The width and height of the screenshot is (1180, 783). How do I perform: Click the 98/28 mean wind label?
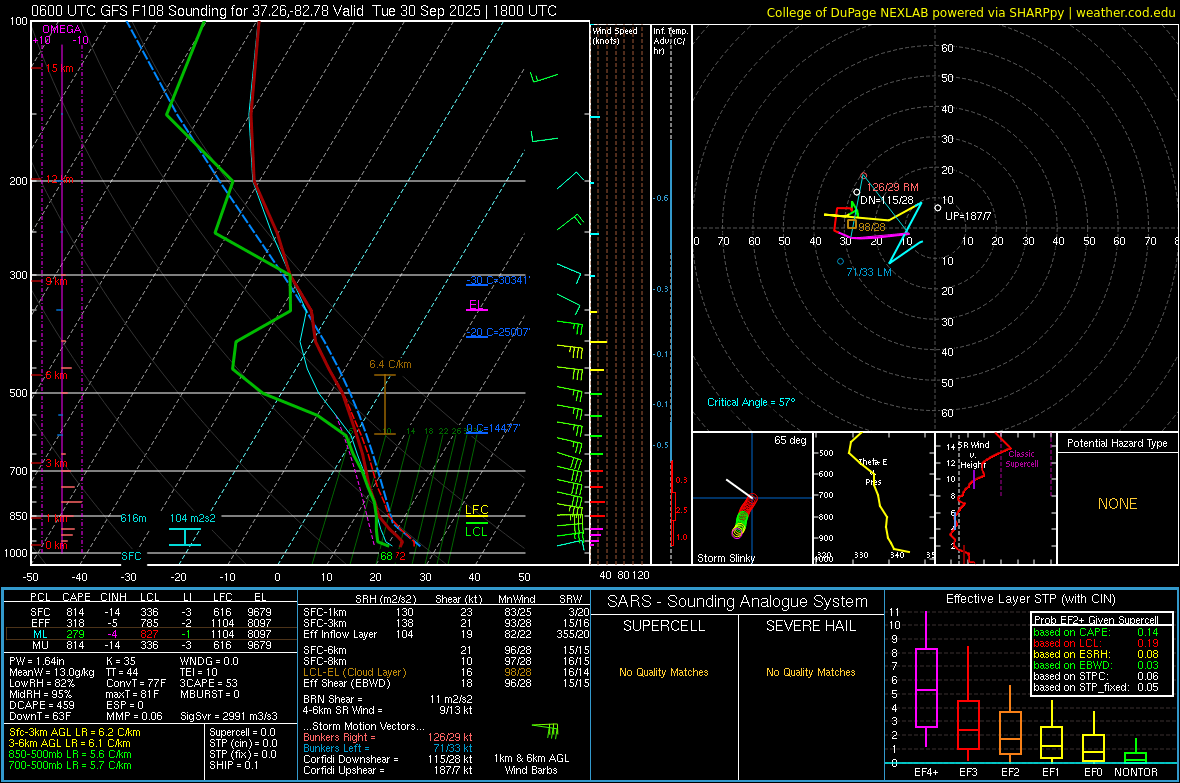click(871, 227)
